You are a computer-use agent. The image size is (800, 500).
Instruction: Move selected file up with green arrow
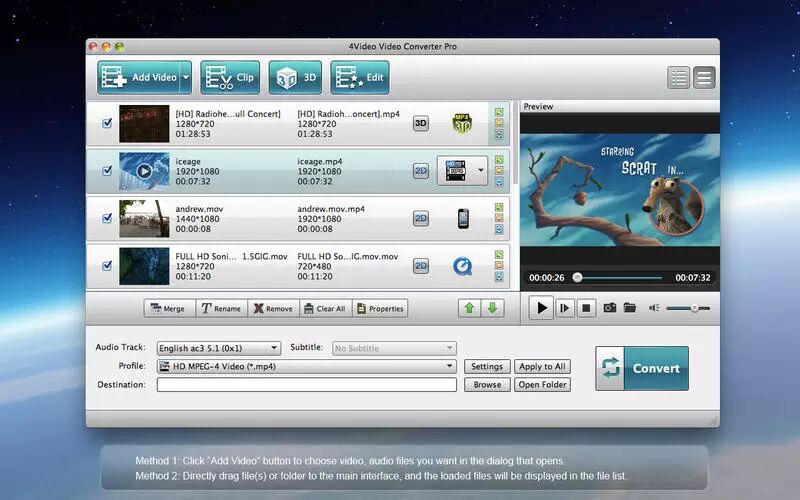tap(469, 308)
